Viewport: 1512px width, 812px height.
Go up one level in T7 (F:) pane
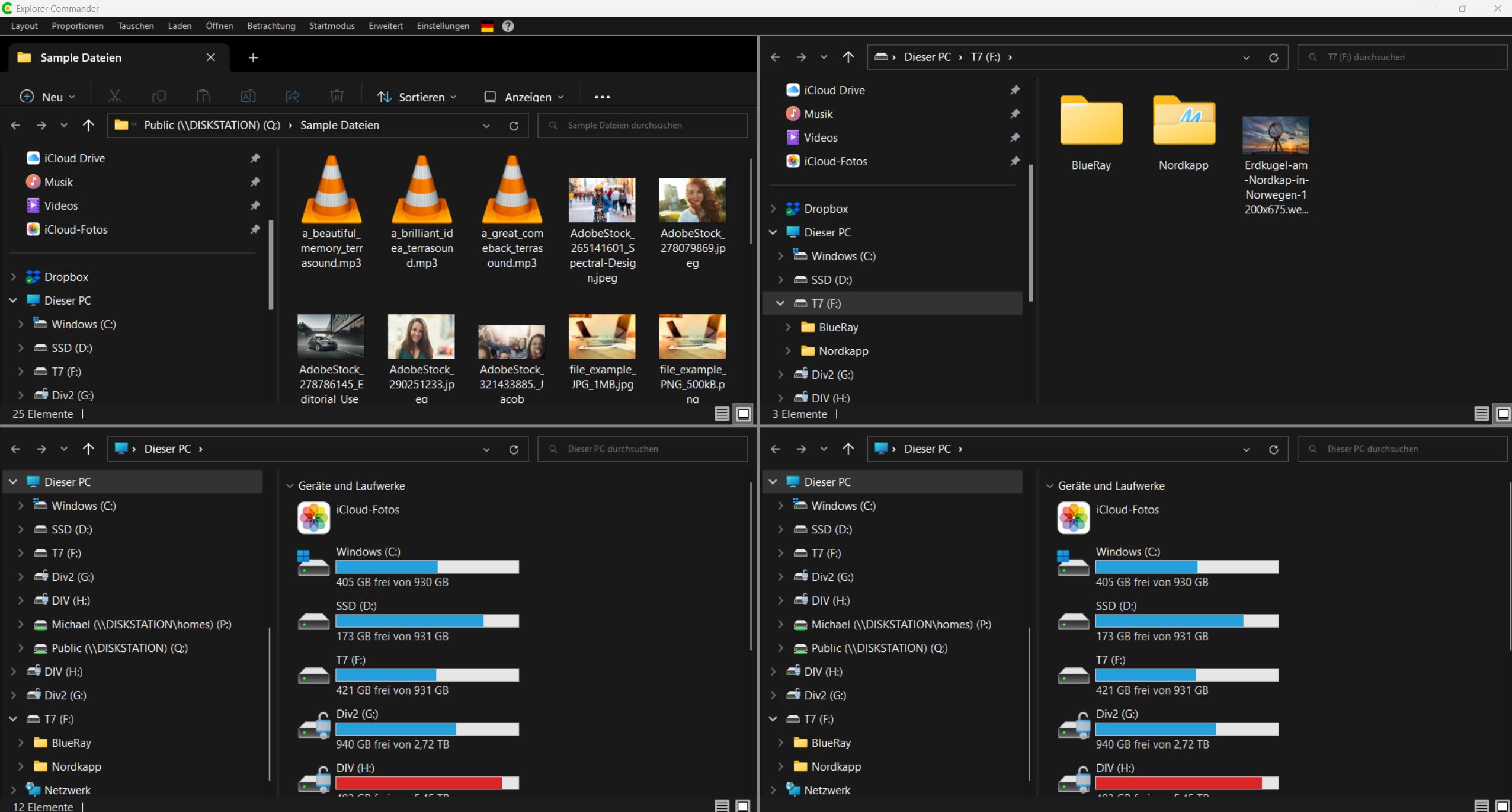(848, 57)
